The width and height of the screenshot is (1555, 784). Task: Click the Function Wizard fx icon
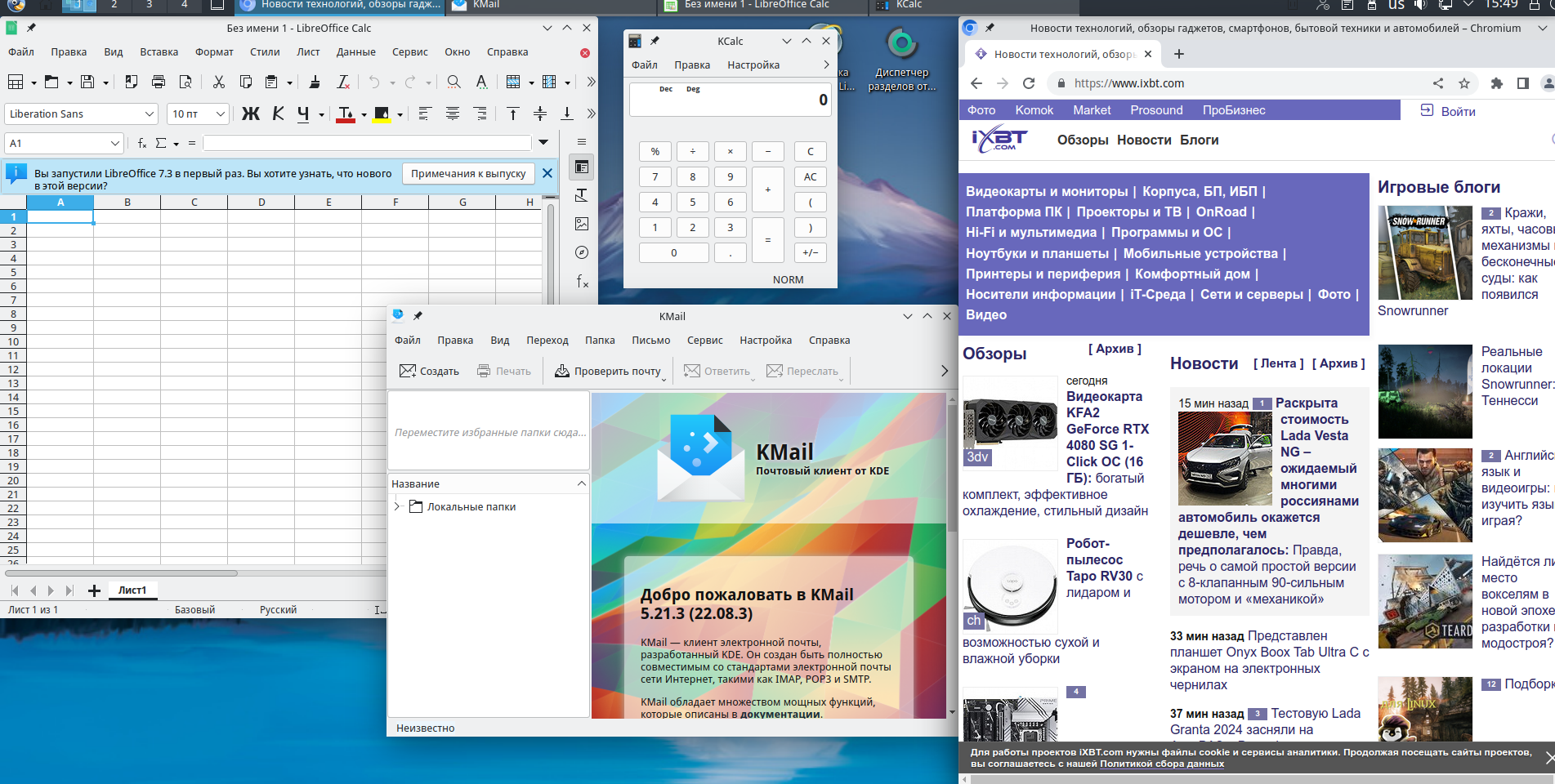tap(141, 143)
